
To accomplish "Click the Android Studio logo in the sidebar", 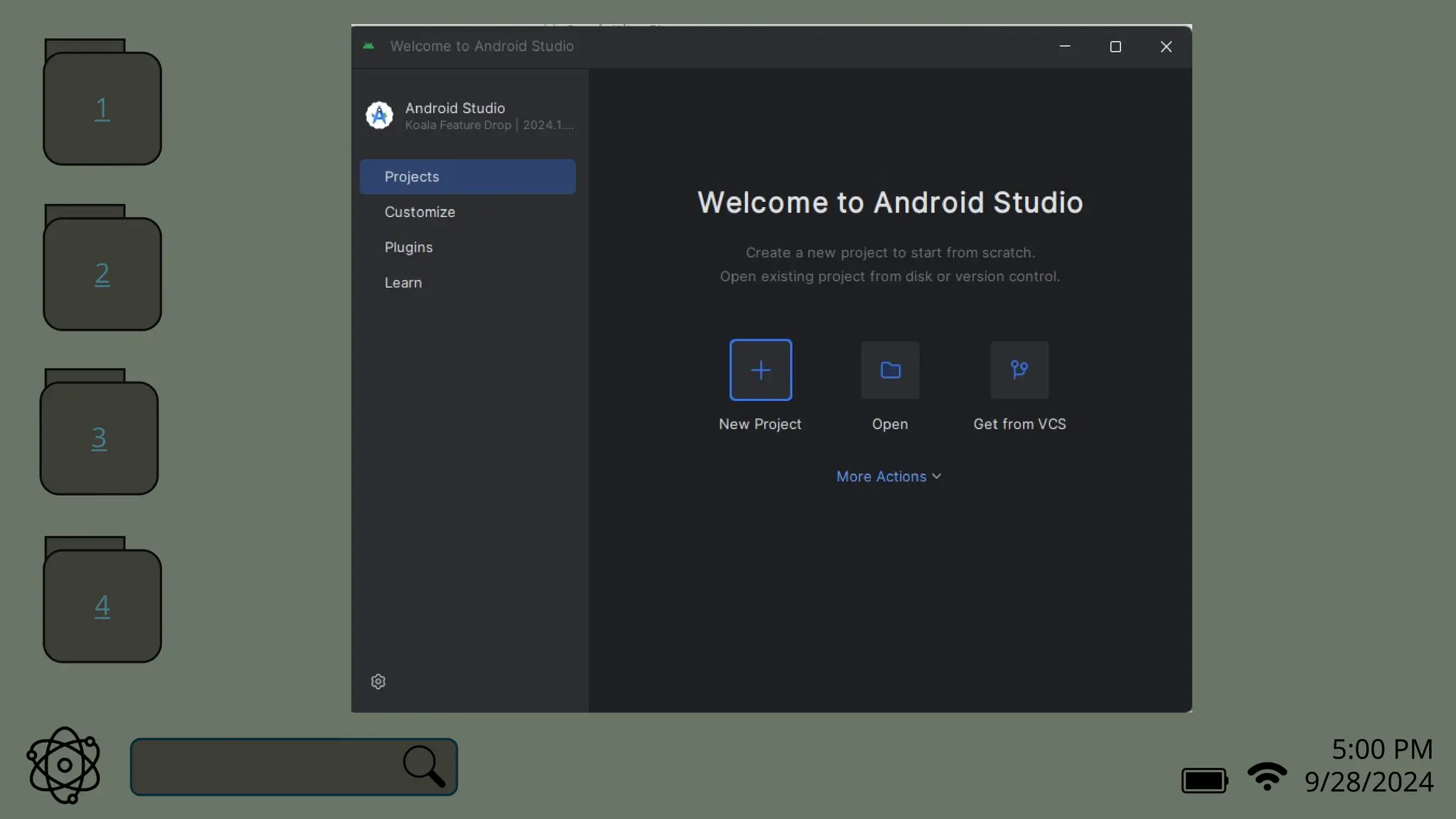I will pos(379,115).
